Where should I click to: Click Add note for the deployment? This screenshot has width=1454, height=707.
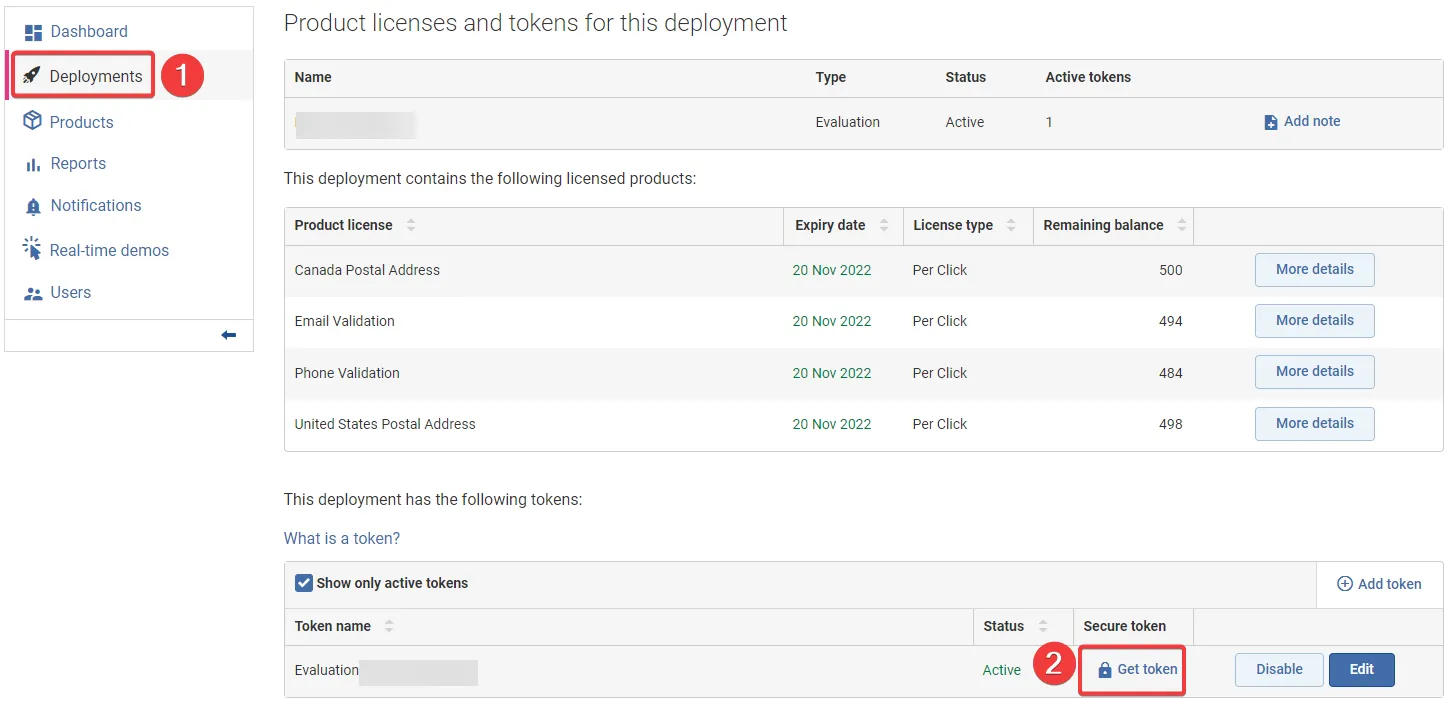pyautogui.click(x=1302, y=121)
